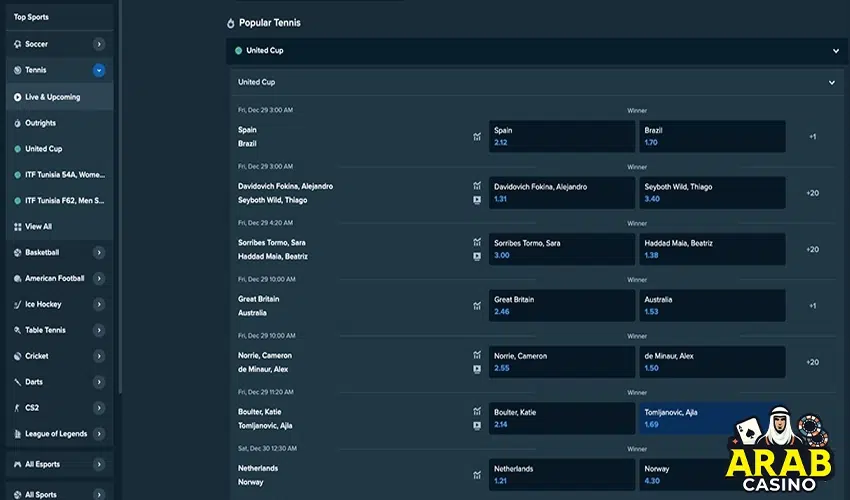Open stats icon for Sorribes Tormo match
Image resolution: width=850 pixels, height=500 pixels.
pos(477,242)
